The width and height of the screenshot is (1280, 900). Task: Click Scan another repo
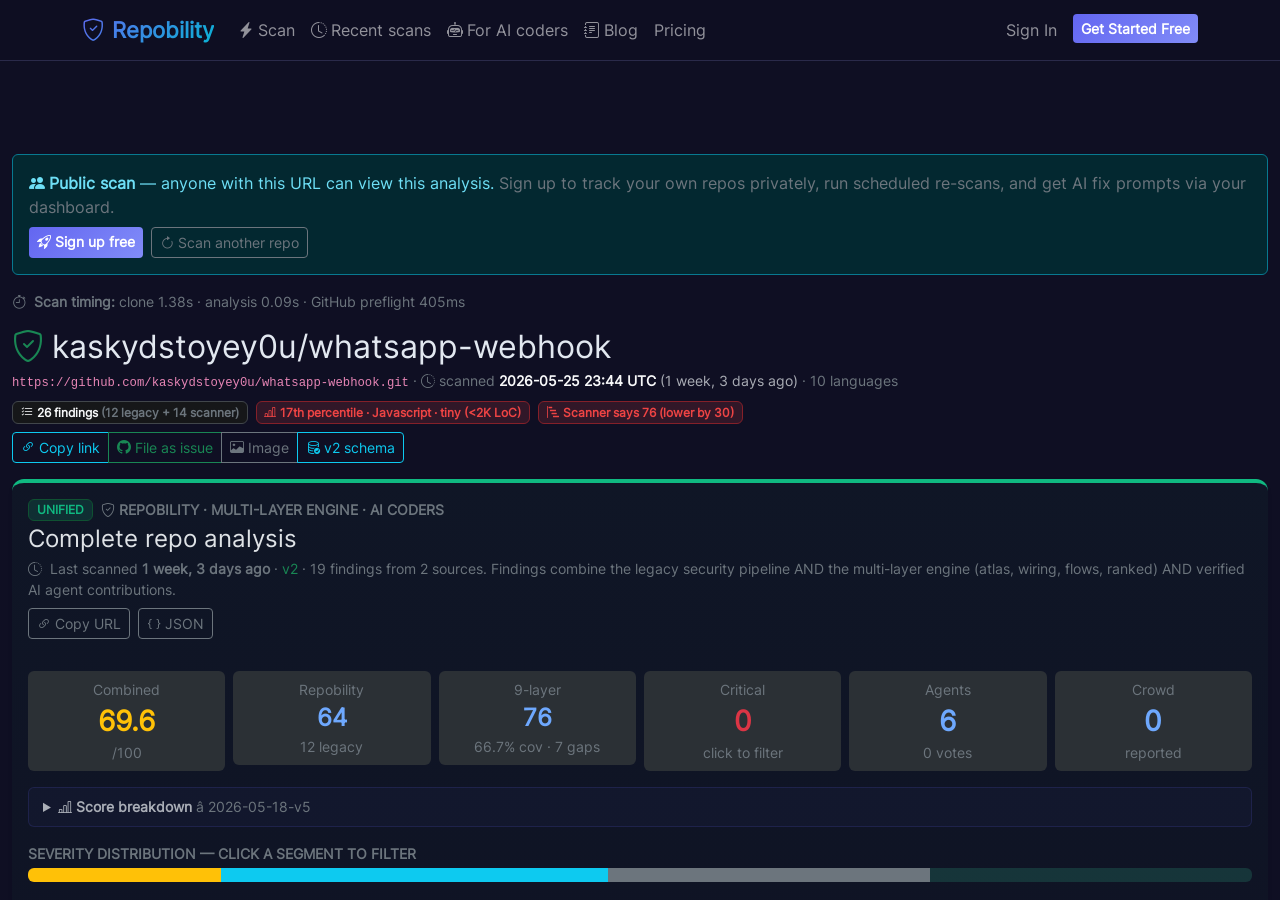[229, 242]
